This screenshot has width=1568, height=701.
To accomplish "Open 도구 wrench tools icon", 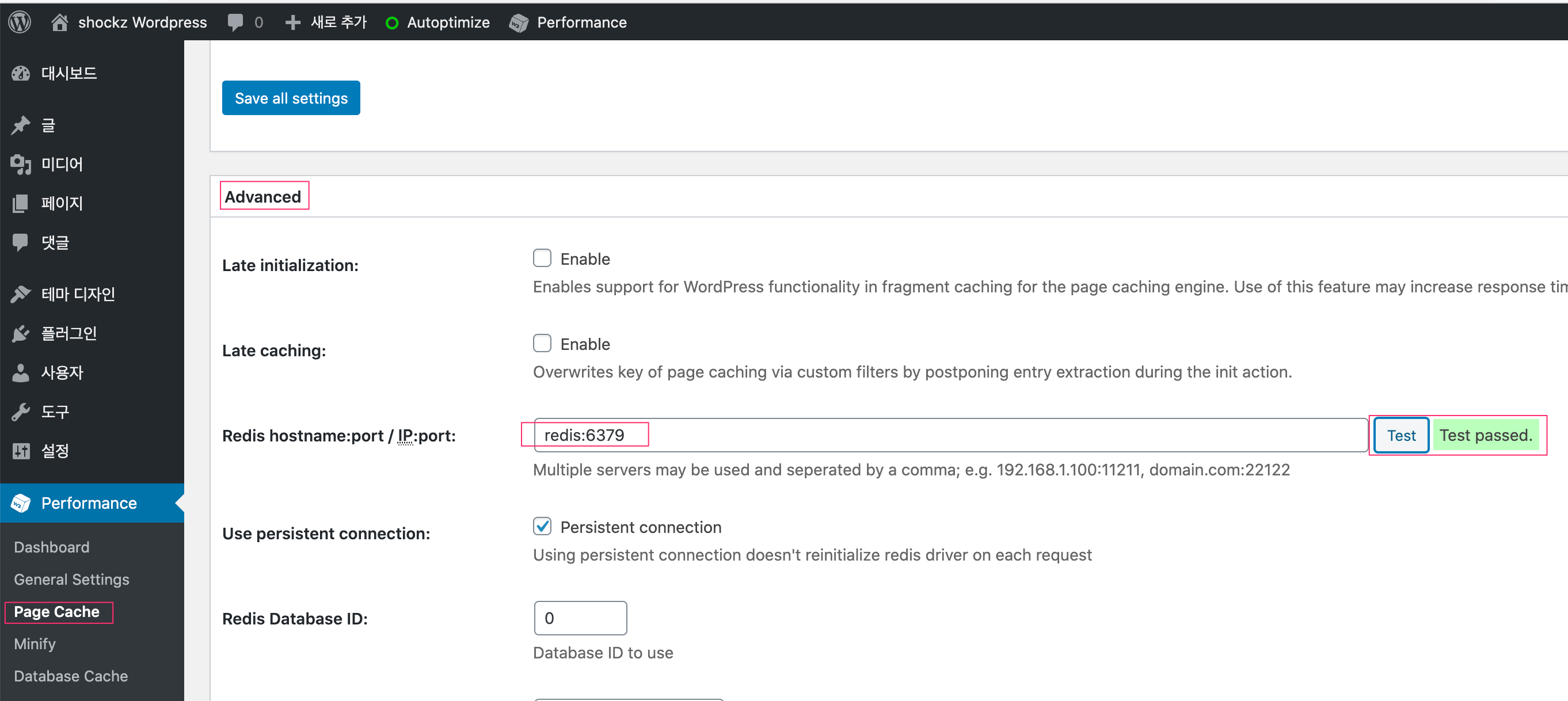I will [21, 412].
